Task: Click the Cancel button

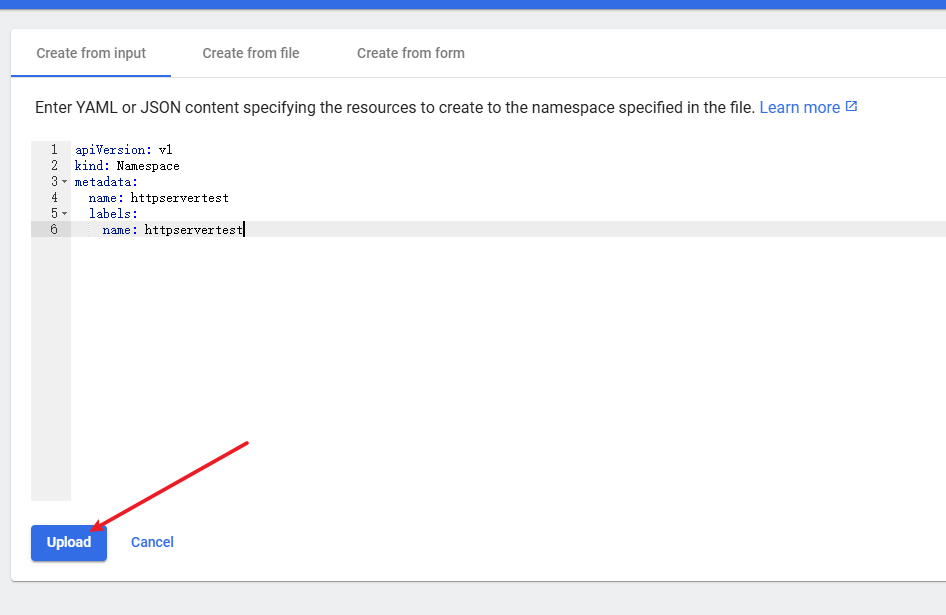Action: 152,542
